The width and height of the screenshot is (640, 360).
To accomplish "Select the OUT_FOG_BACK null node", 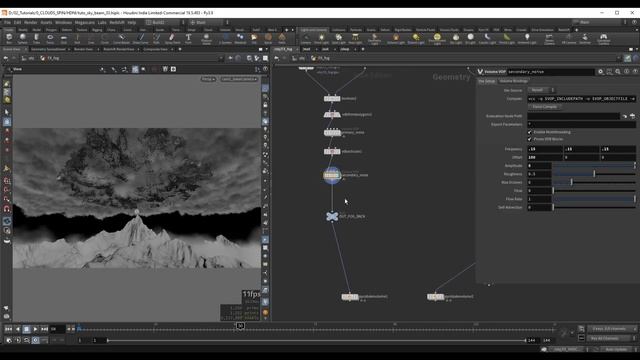I will pyautogui.click(x=332, y=216).
